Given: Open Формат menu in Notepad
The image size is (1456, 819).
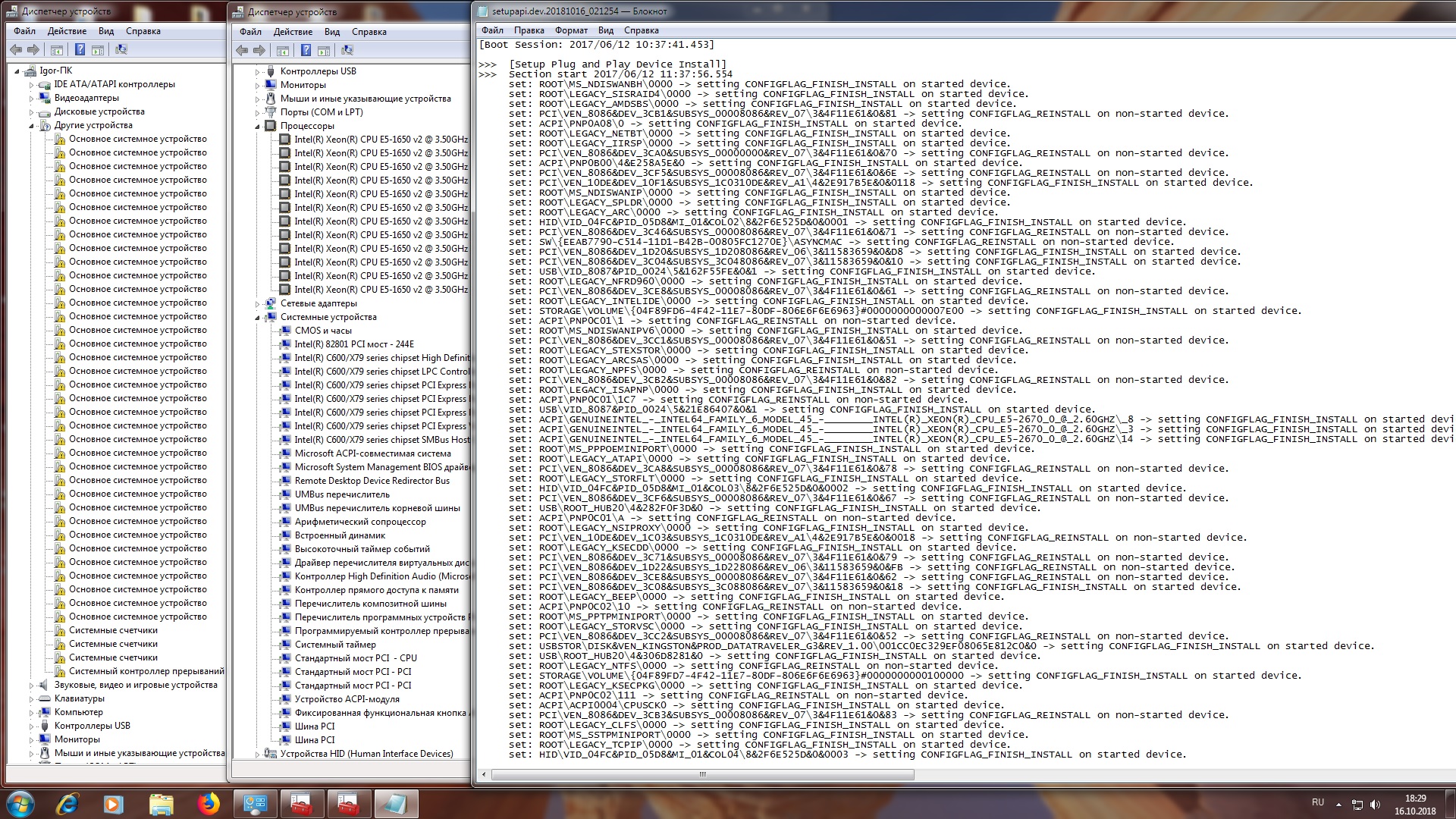Looking at the screenshot, I should click(570, 30).
